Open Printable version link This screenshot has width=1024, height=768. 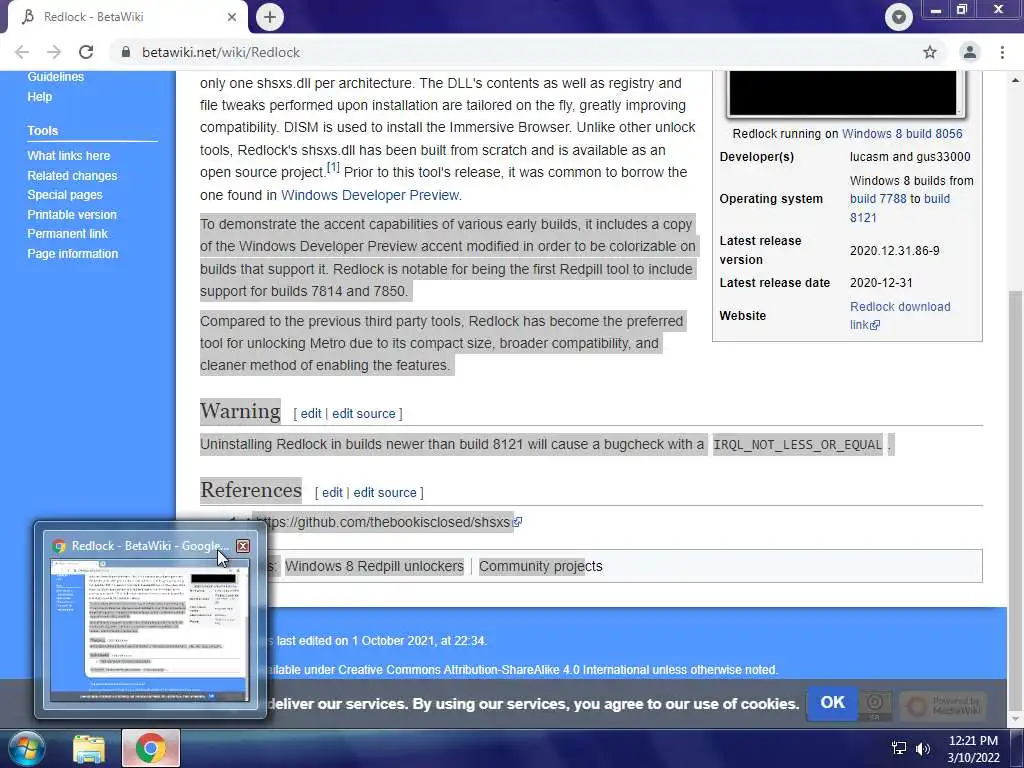(x=72, y=214)
